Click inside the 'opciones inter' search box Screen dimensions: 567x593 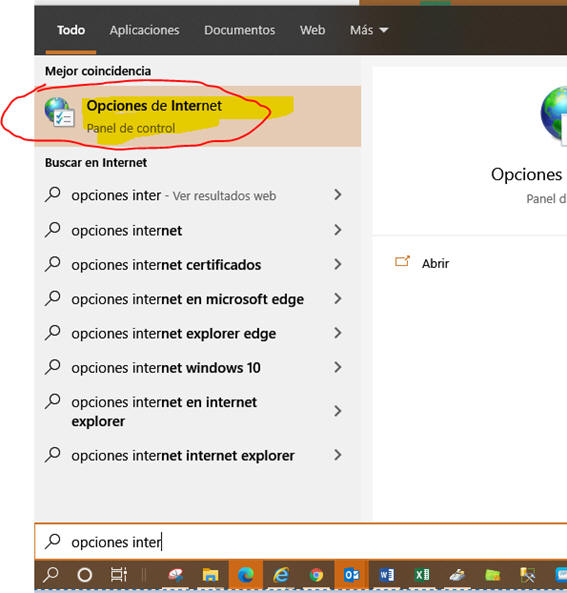pyautogui.click(x=301, y=542)
